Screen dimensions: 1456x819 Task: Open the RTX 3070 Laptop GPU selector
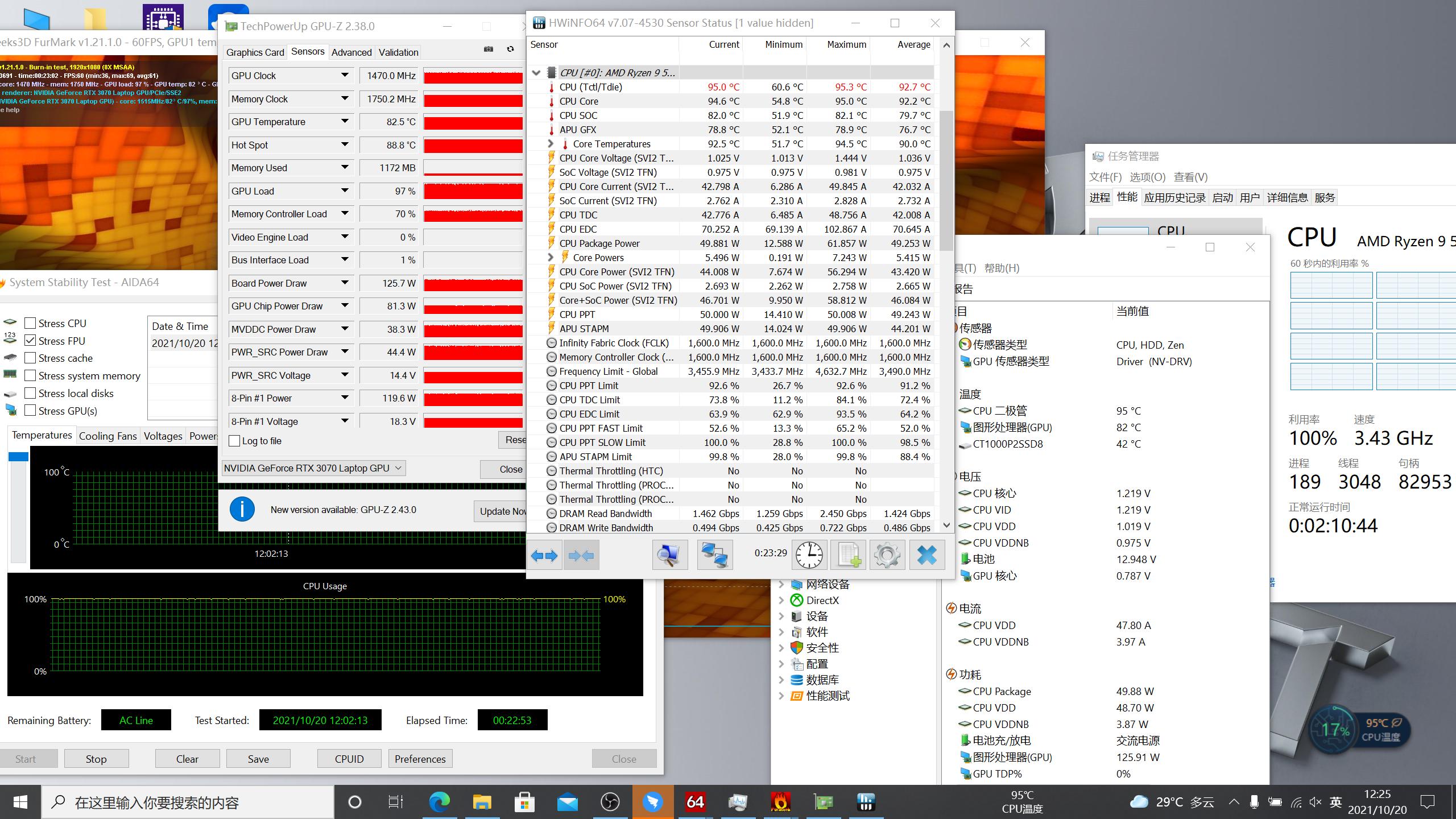(313, 468)
